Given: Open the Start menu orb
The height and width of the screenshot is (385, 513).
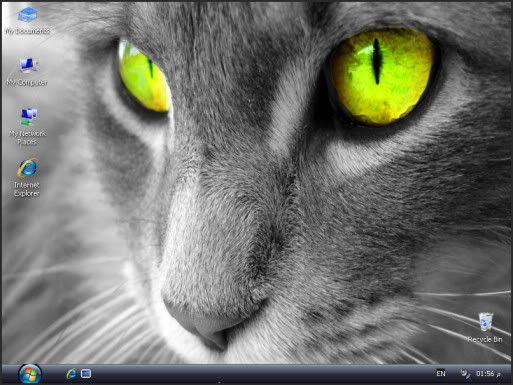Looking at the screenshot, I should [x=30, y=374].
